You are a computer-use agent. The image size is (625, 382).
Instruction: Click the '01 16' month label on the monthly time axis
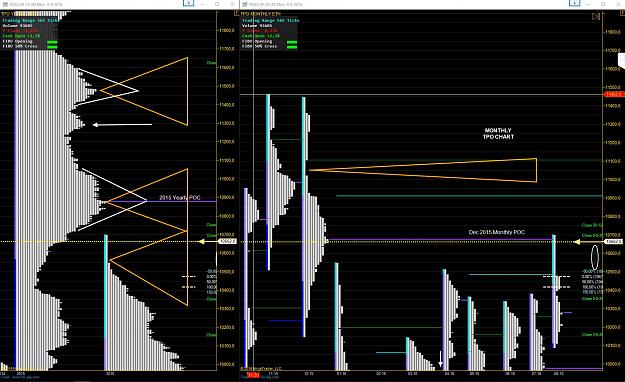pos(342,374)
